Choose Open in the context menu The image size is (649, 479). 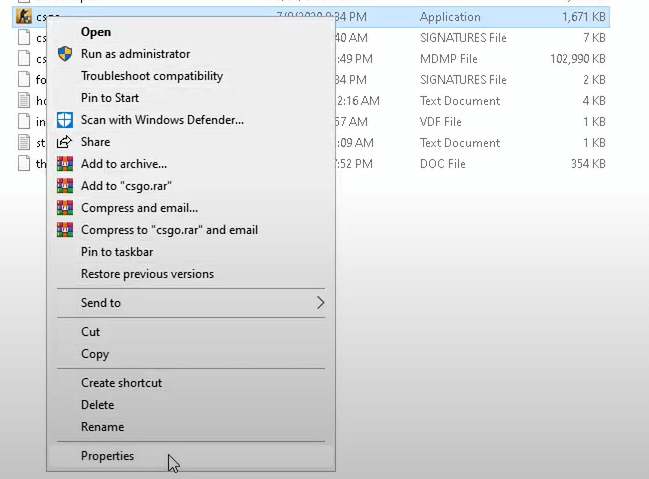(191, 32)
